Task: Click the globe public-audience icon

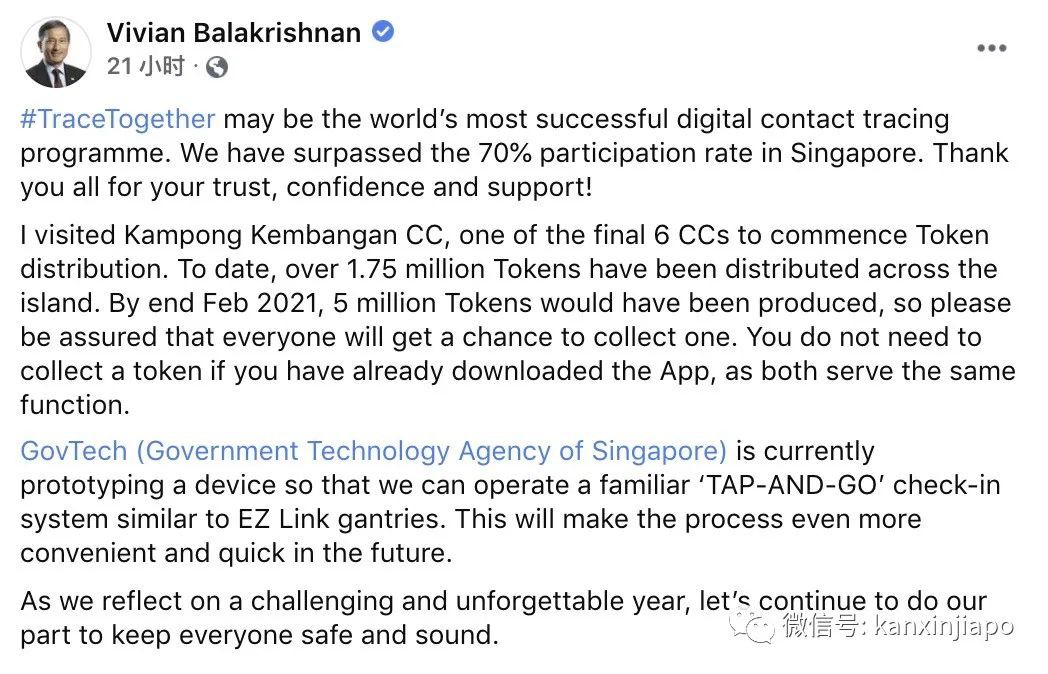Action: [217, 67]
